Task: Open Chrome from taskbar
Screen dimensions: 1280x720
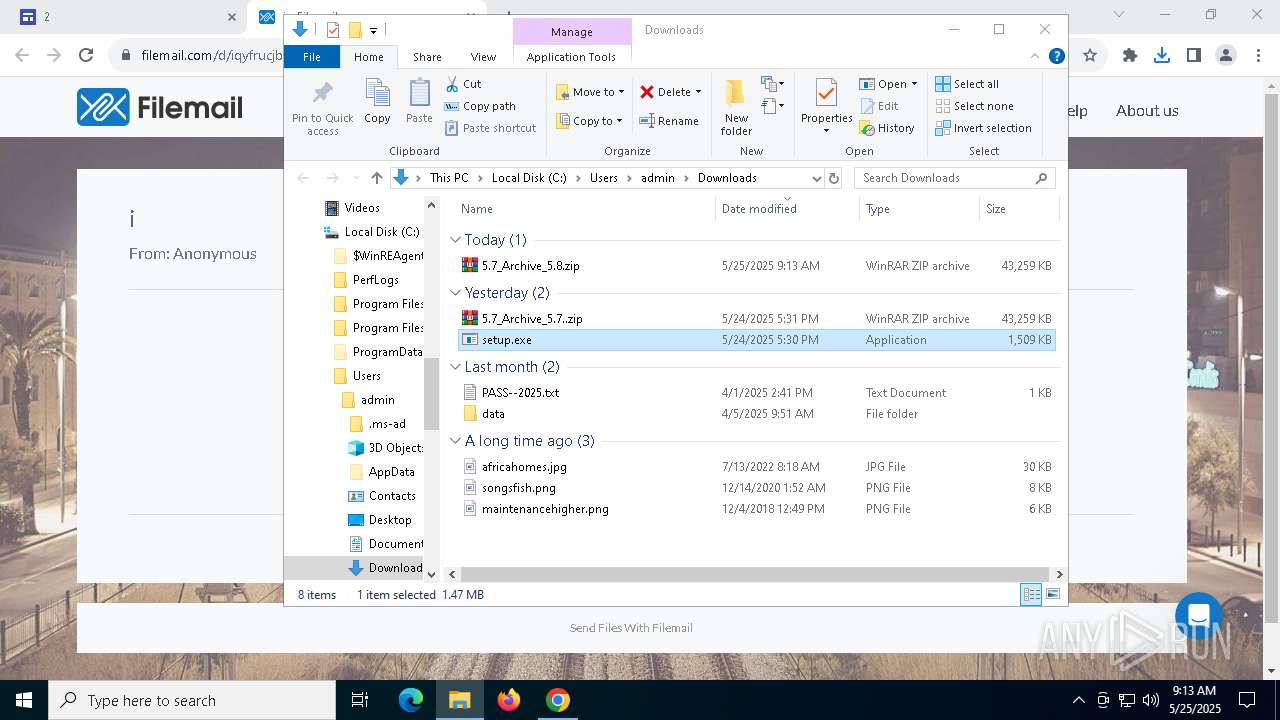Action: click(x=558, y=700)
